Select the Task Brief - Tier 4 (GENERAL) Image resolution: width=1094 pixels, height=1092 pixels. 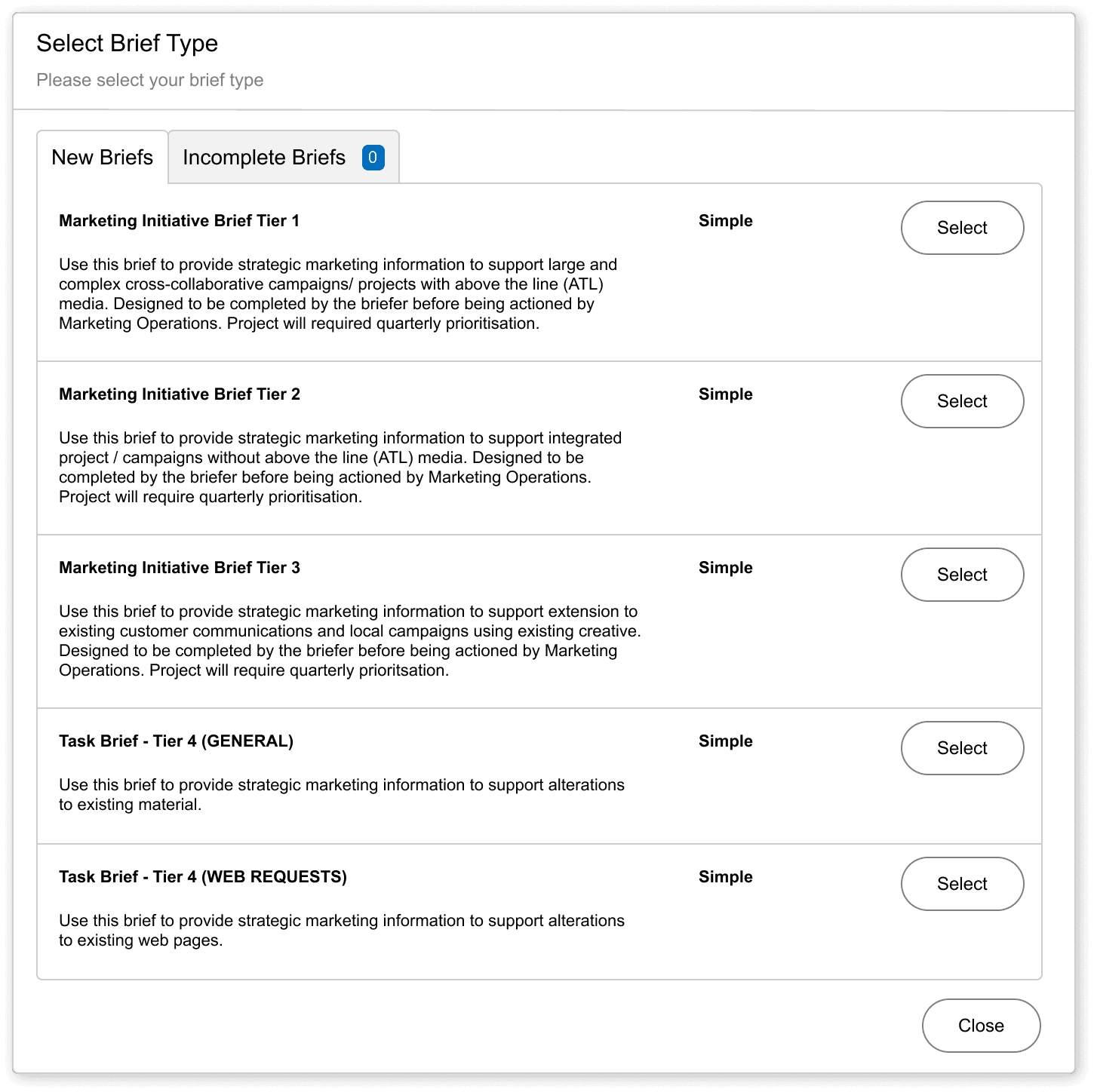click(962, 748)
